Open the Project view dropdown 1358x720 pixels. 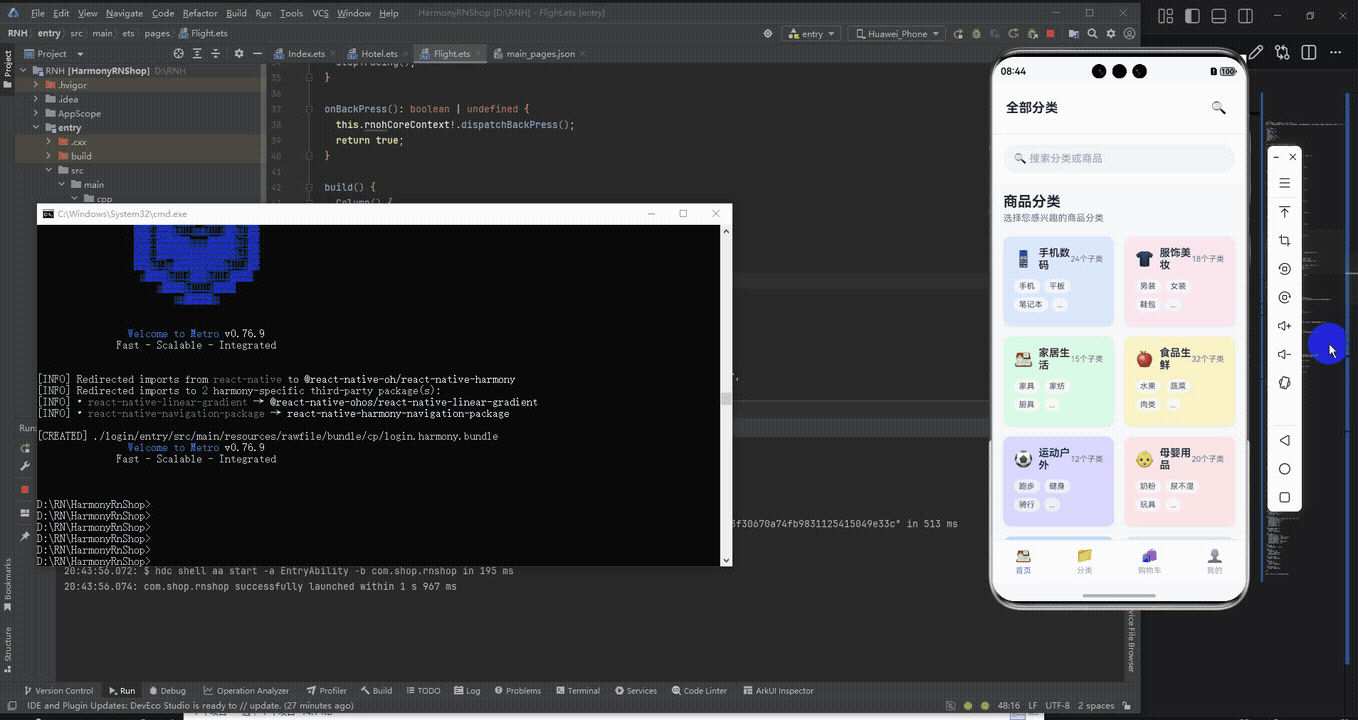coord(52,53)
